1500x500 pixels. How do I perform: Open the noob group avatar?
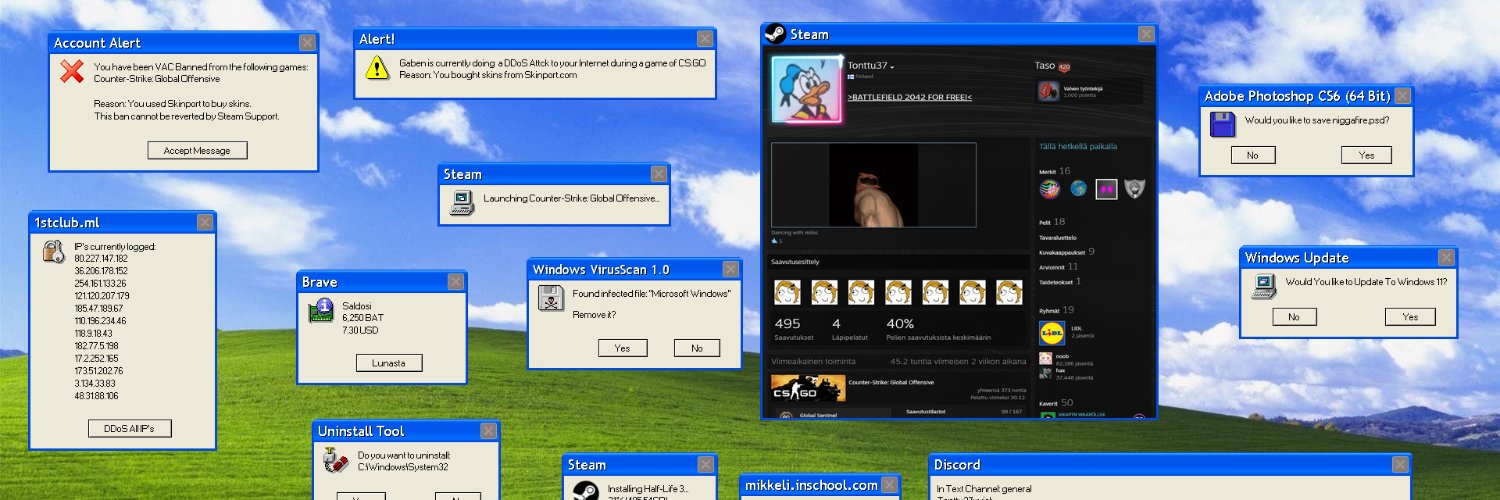point(1046,357)
